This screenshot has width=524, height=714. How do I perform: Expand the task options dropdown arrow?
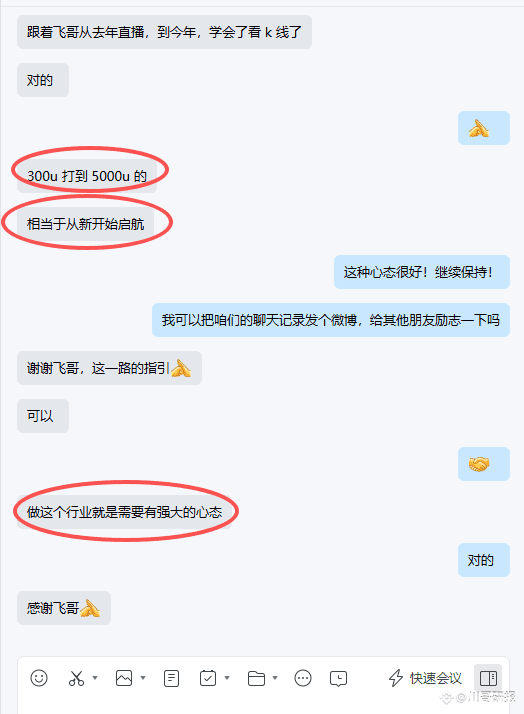coord(227,678)
